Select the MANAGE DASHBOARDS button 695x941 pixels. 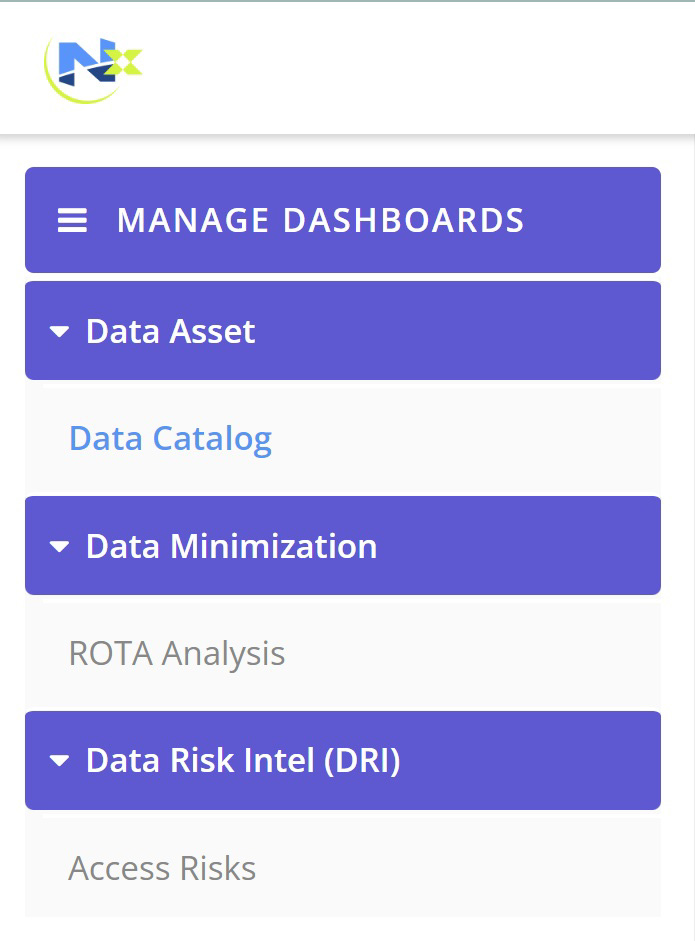click(x=343, y=220)
